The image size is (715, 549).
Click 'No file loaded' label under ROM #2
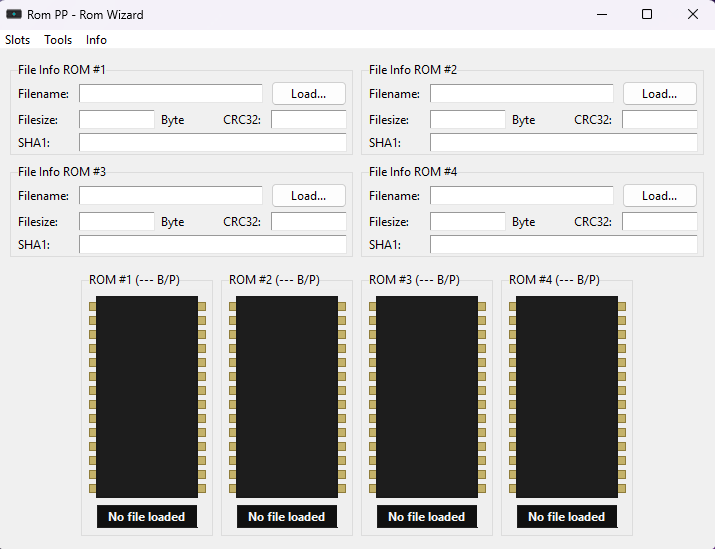[x=287, y=517]
